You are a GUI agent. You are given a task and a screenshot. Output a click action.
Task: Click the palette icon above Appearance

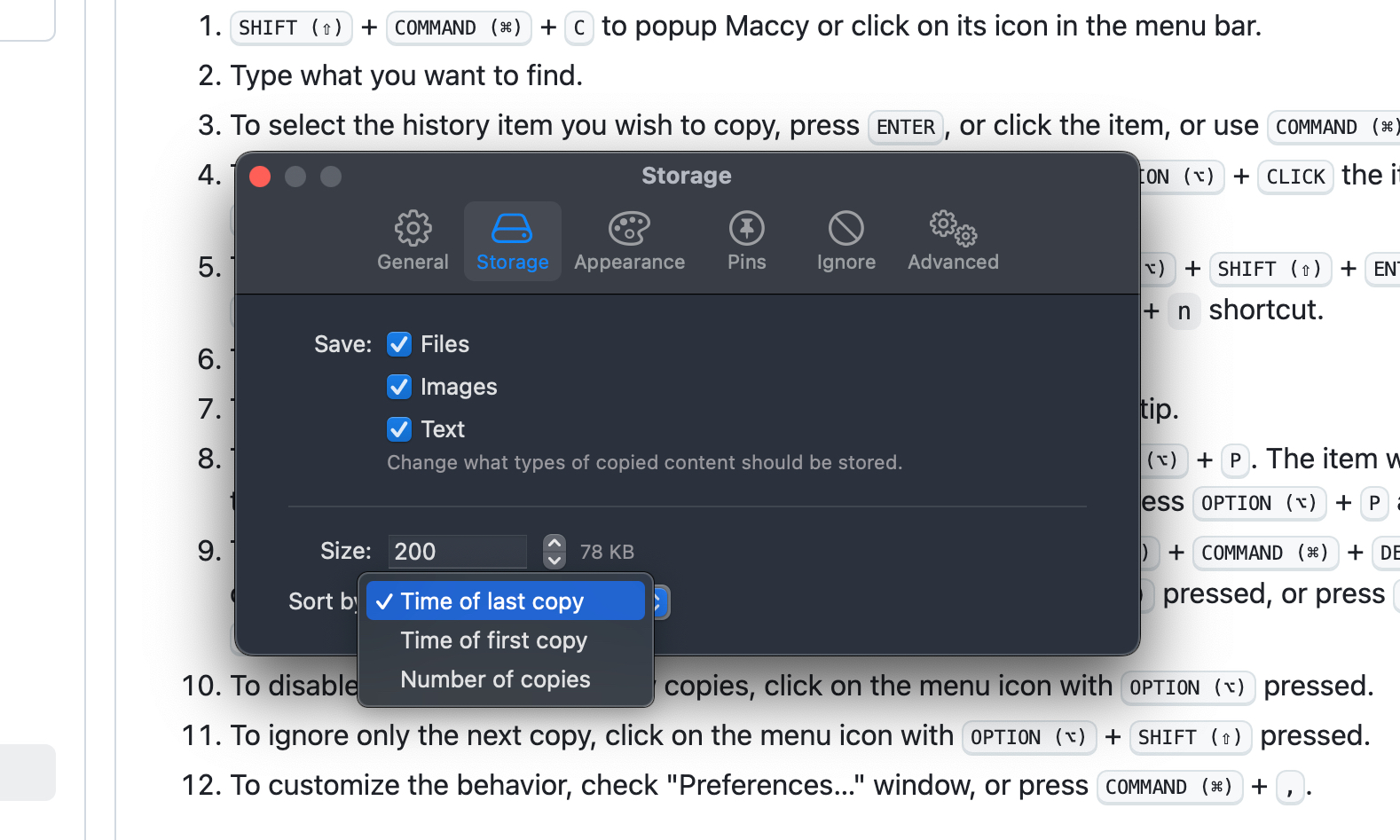629,227
